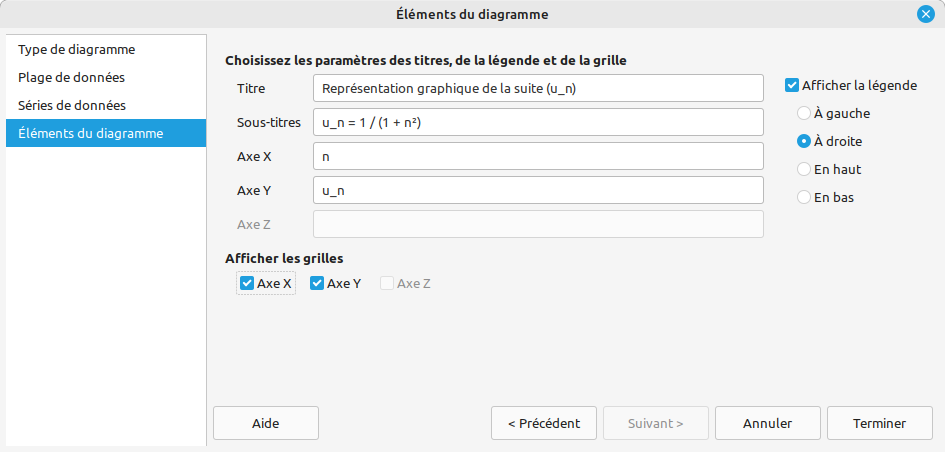Choose En bas legend position
The height and width of the screenshot is (452, 945).
(x=803, y=198)
